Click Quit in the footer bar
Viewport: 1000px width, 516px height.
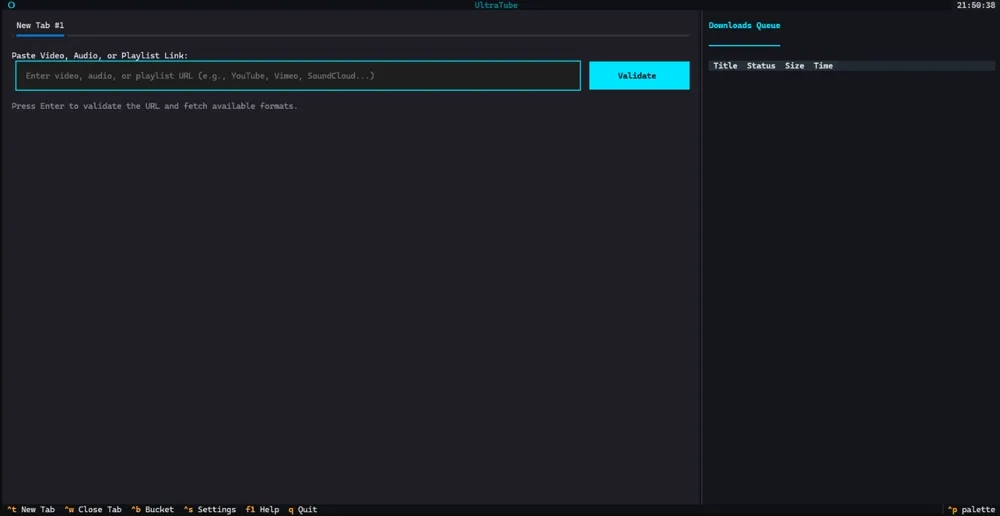[302, 510]
